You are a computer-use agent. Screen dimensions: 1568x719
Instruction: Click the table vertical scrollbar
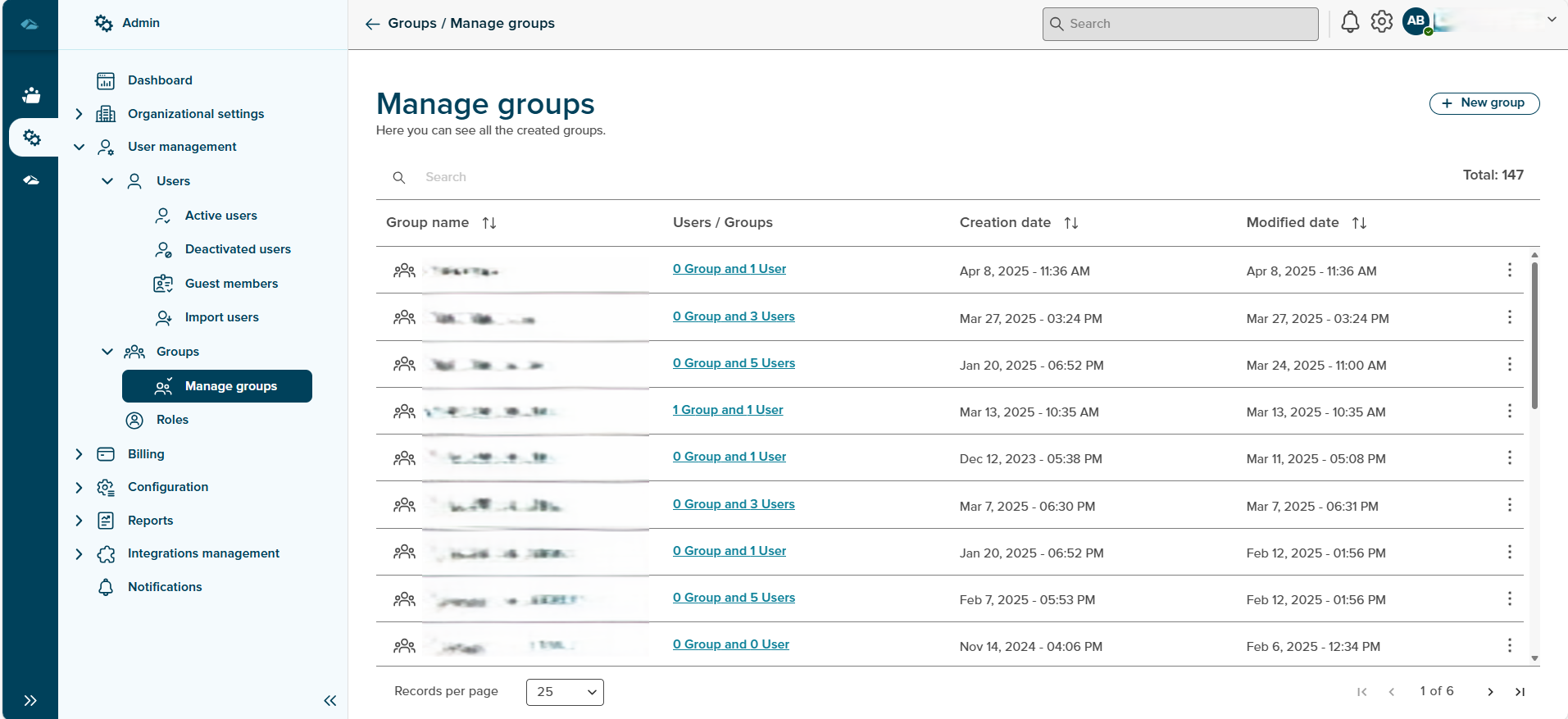coord(1534,336)
